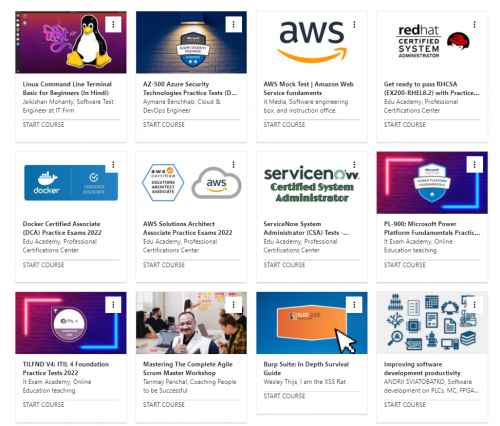Click instructor text 'Tanmay Panchal, Coaching People'
The height and width of the screenshot is (426, 500).
[x=189, y=386]
